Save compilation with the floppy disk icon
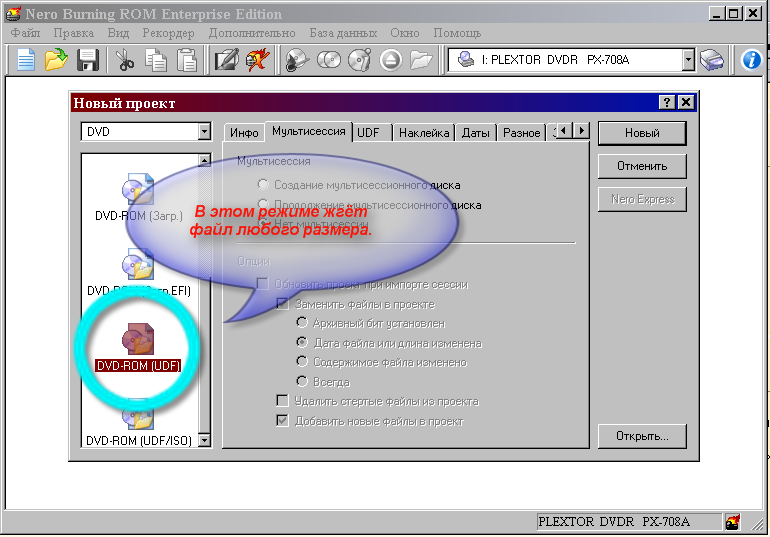Screen dimensions: 770x537 [x=87, y=60]
